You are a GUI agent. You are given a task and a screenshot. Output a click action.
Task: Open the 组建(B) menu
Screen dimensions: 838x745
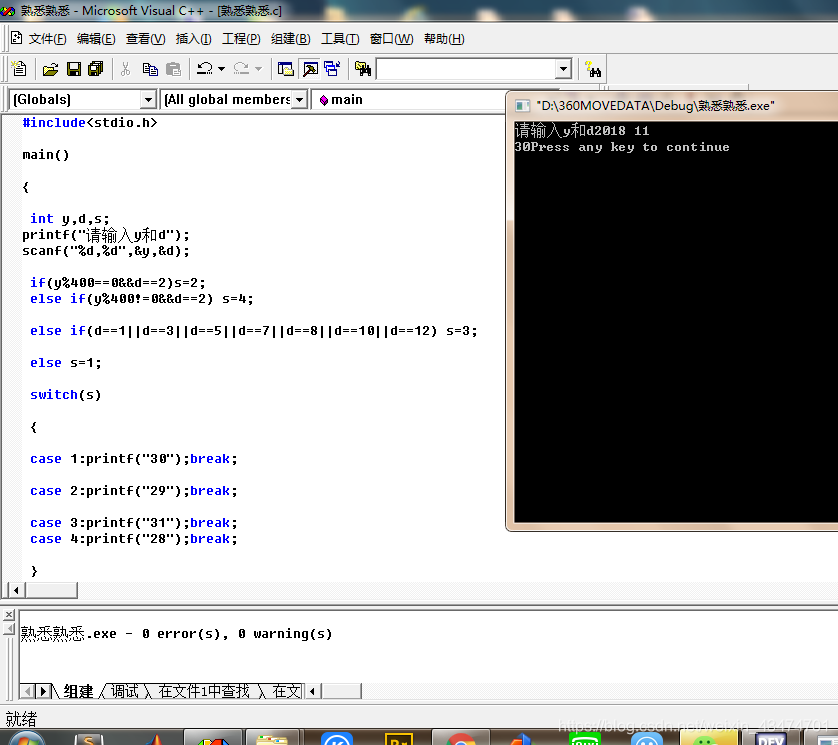click(291, 39)
